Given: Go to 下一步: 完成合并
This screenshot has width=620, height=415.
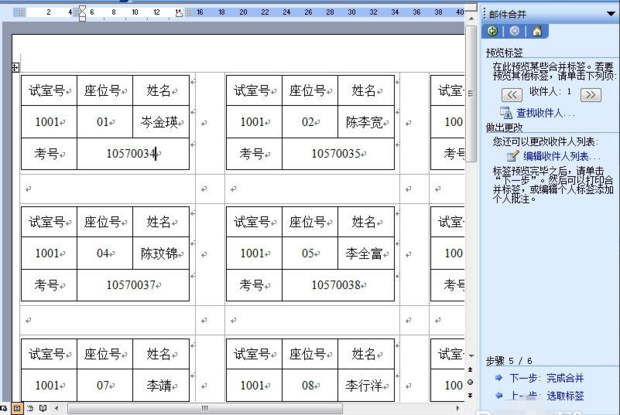Looking at the screenshot, I should [546, 378].
